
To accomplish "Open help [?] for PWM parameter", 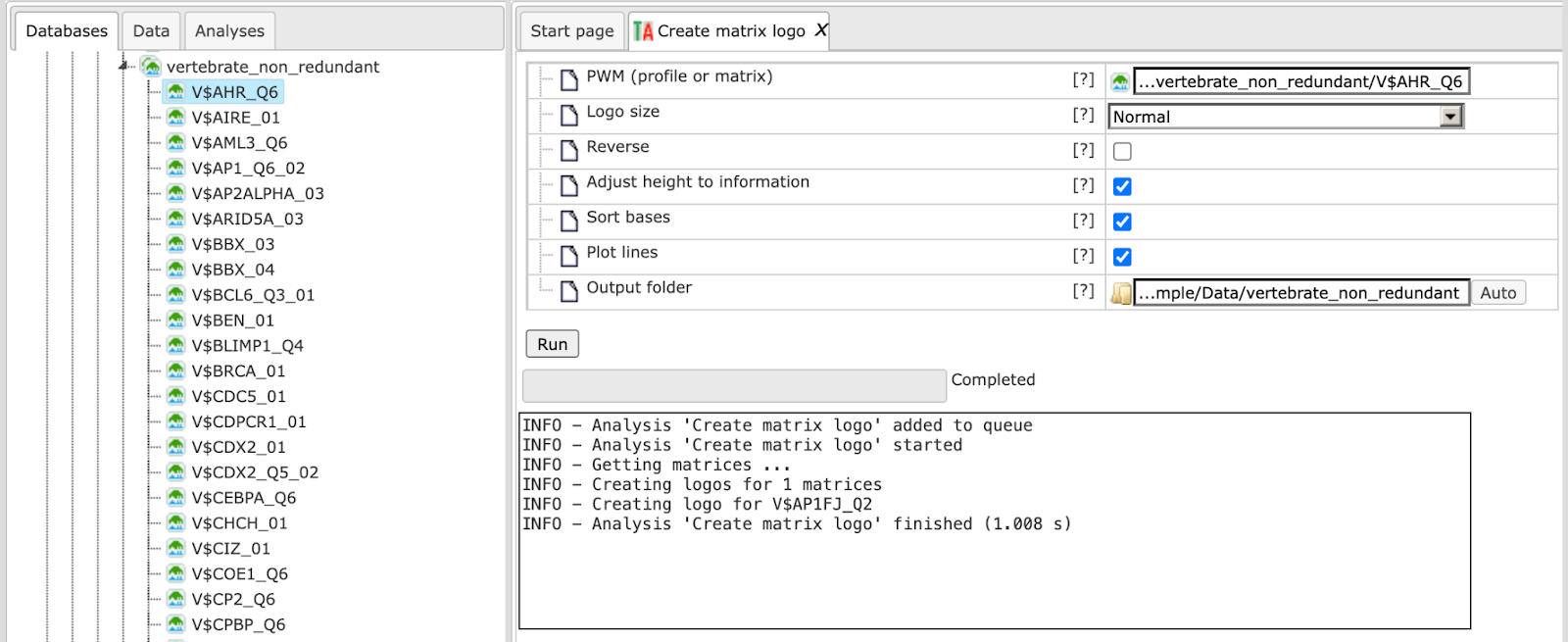I will (1083, 79).
